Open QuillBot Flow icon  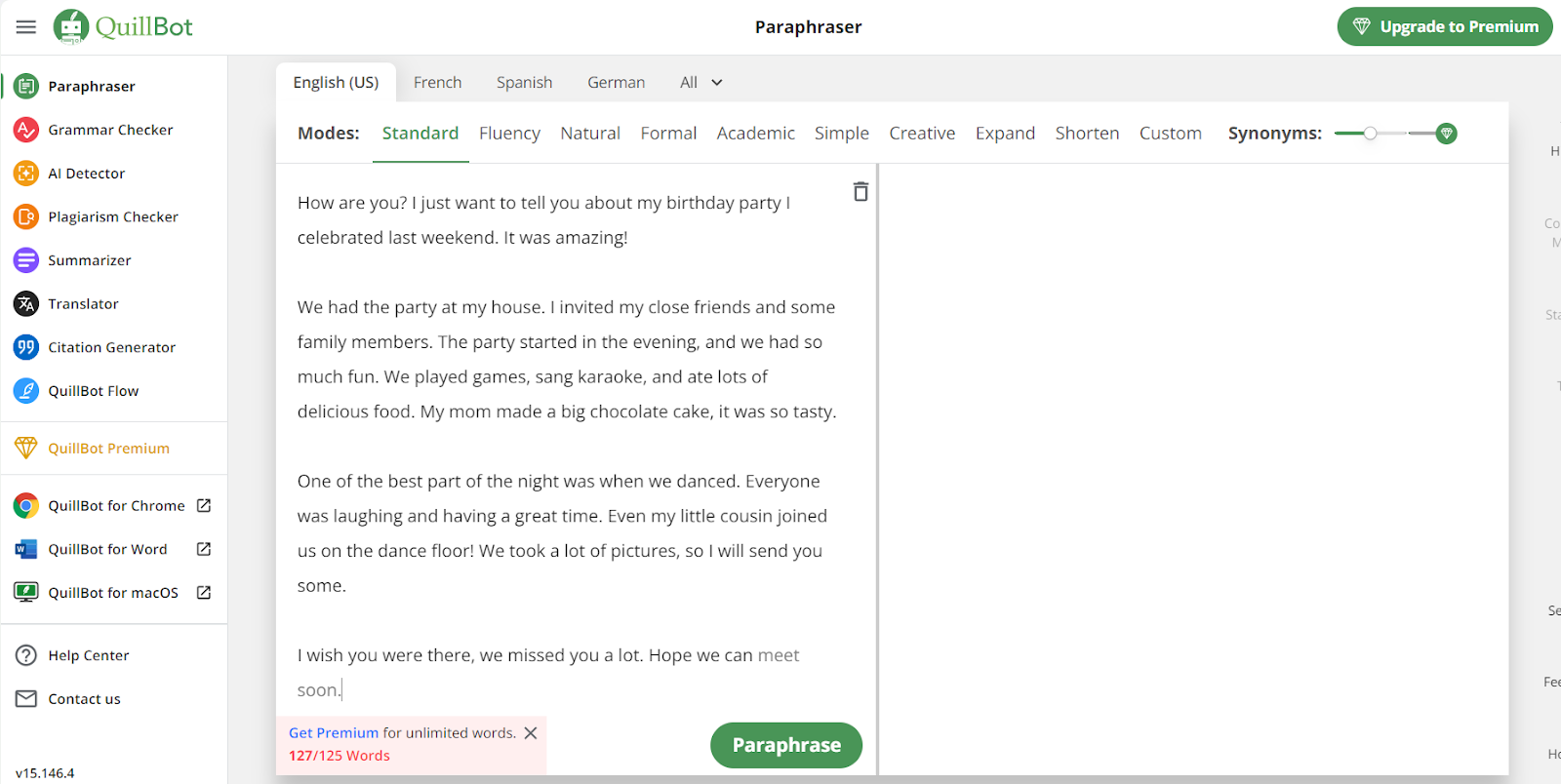pyautogui.click(x=26, y=391)
